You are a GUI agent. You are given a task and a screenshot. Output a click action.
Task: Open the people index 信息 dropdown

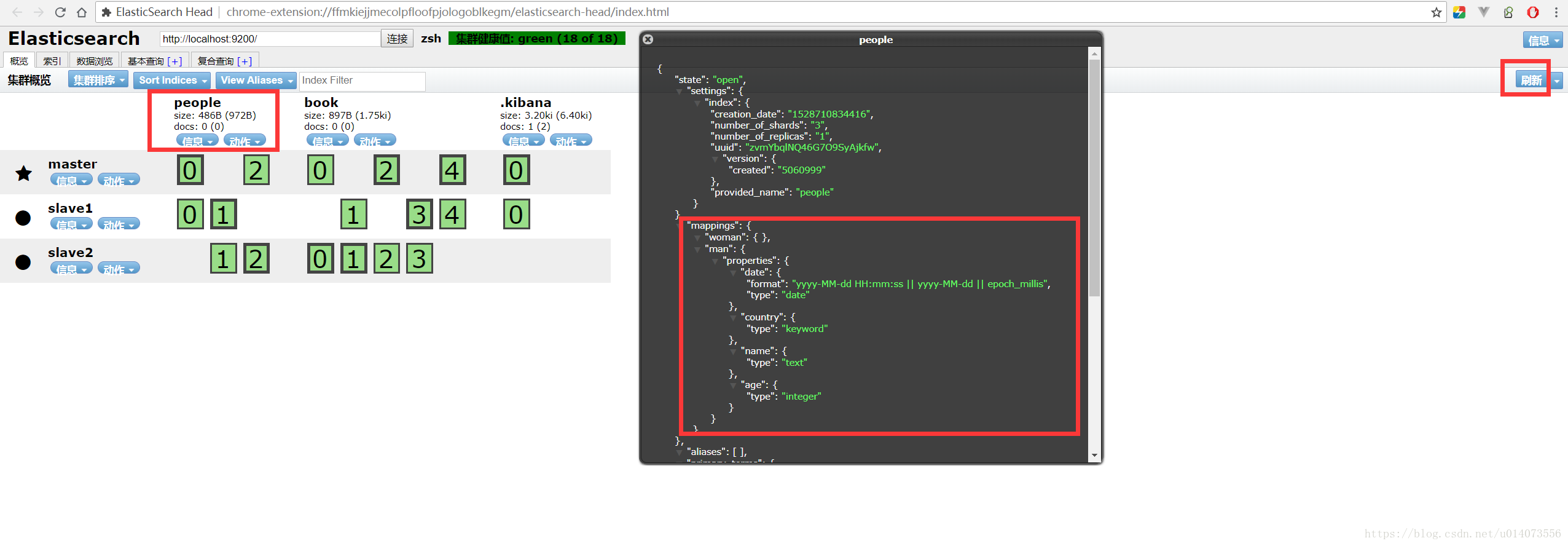point(197,141)
